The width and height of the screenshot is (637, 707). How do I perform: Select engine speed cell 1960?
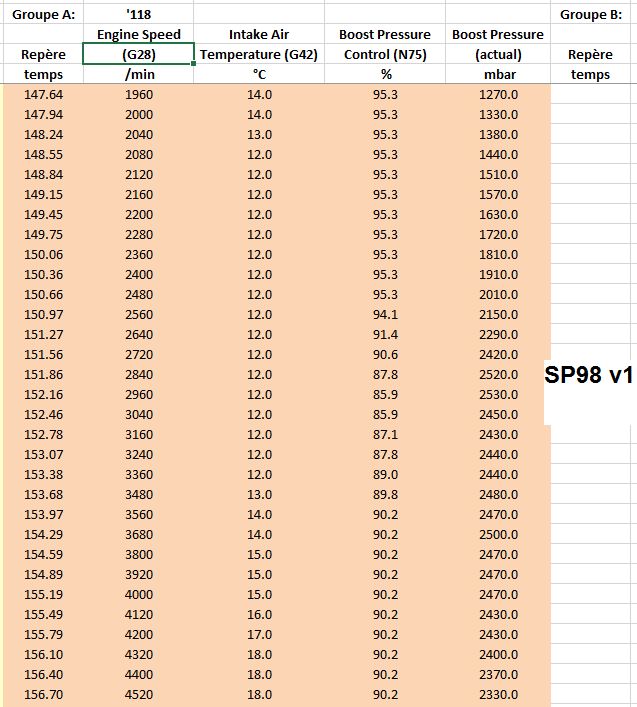(138, 94)
